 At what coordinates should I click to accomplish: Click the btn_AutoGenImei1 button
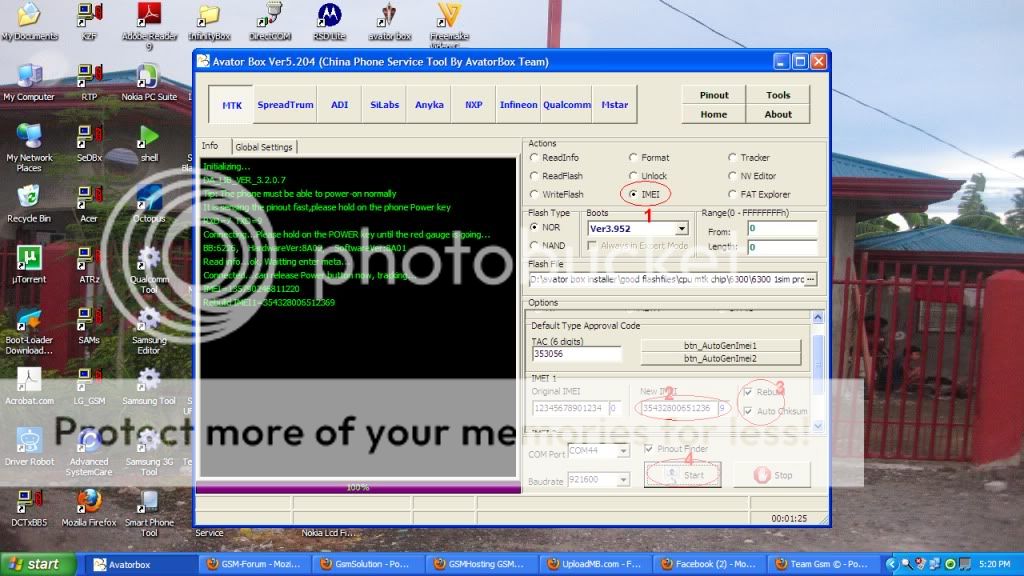click(x=720, y=345)
